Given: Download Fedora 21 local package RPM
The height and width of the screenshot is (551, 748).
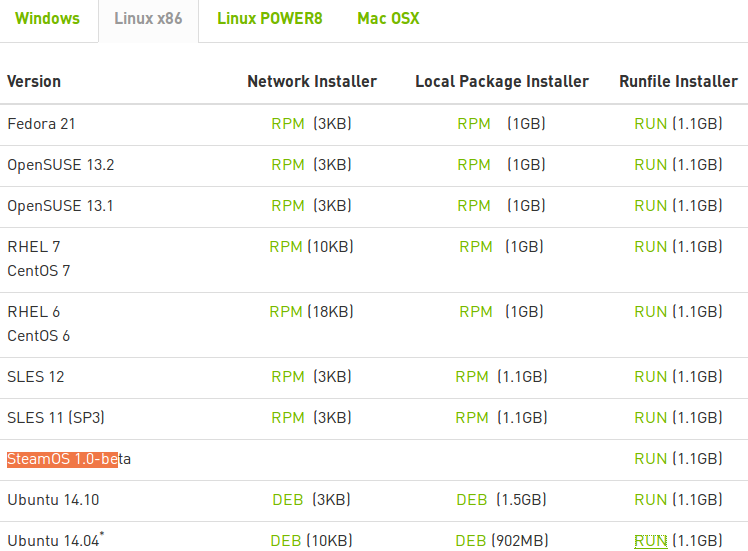Looking at the screenshot, I should point(474,124).
